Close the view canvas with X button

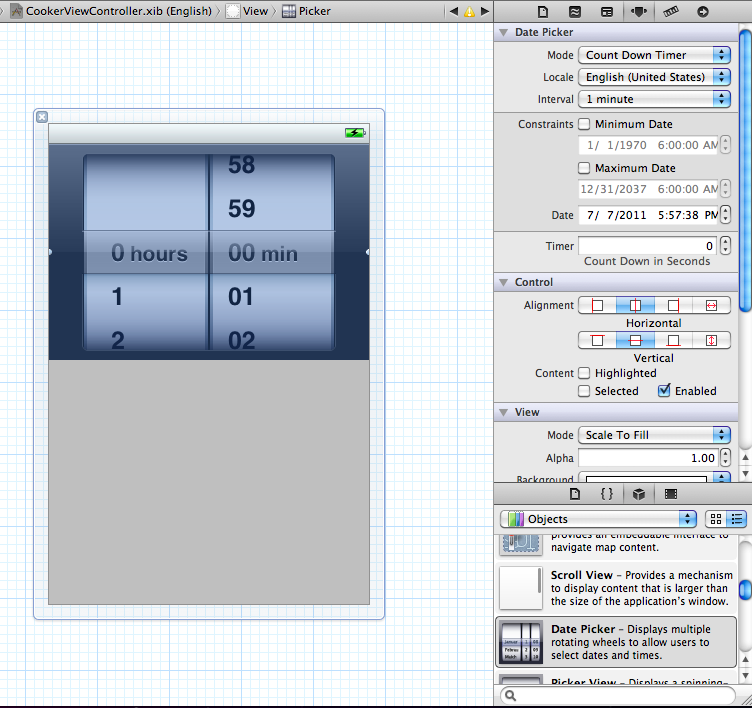pos(42,117)
